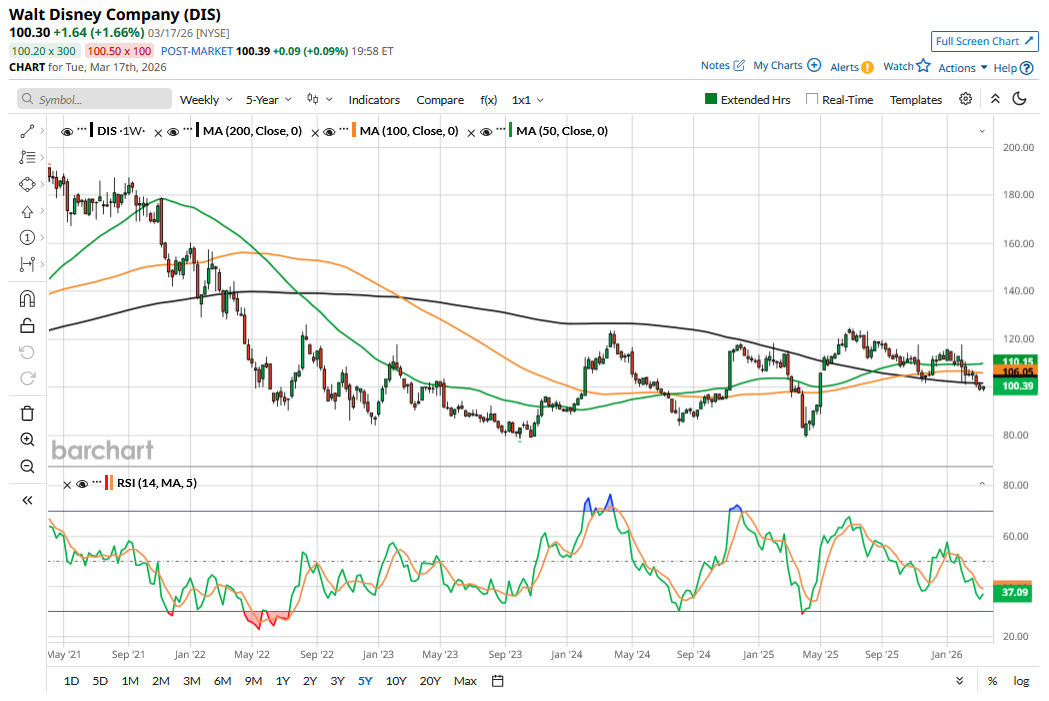Open the Weekly frequency dropdown
1049x701 pixels.
[x=205, y=100]
